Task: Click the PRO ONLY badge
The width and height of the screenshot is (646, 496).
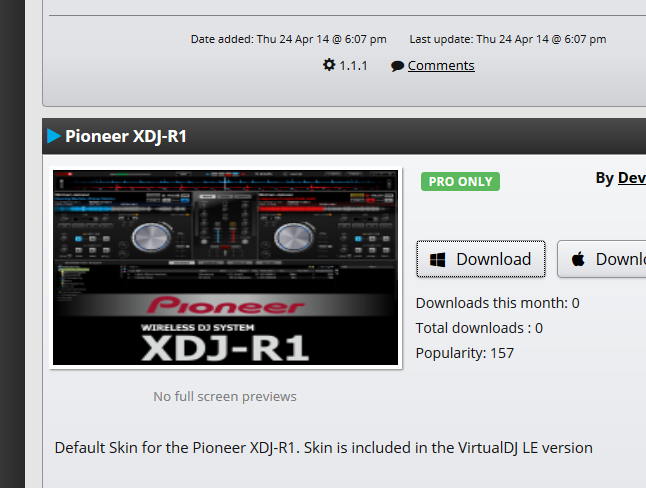Action: point(460,181)
